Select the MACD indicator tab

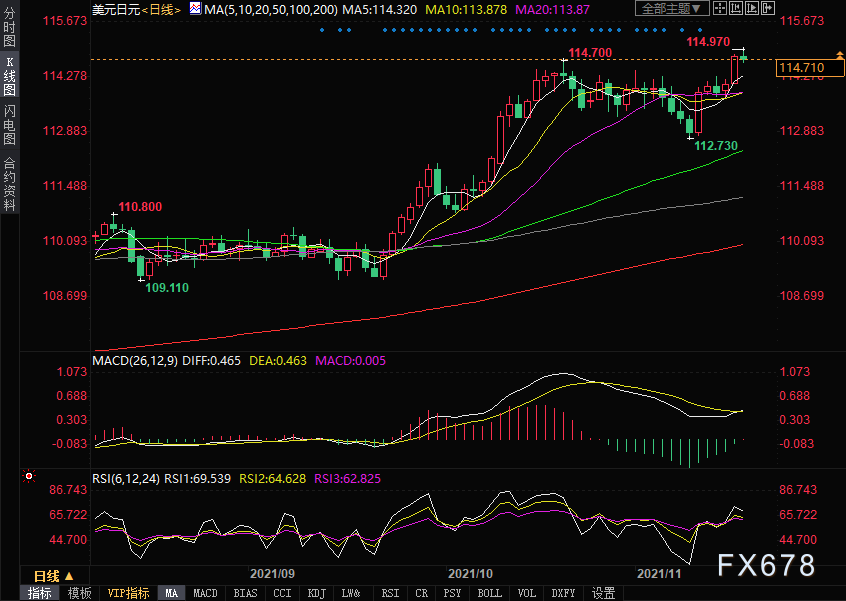pyautogui.click(x=205, y=593)
